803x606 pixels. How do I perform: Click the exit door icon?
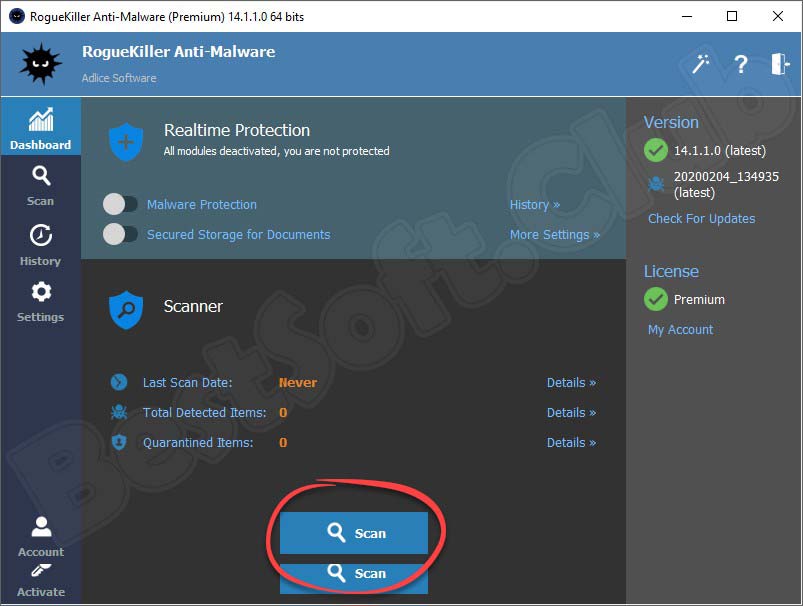point(780,64)
